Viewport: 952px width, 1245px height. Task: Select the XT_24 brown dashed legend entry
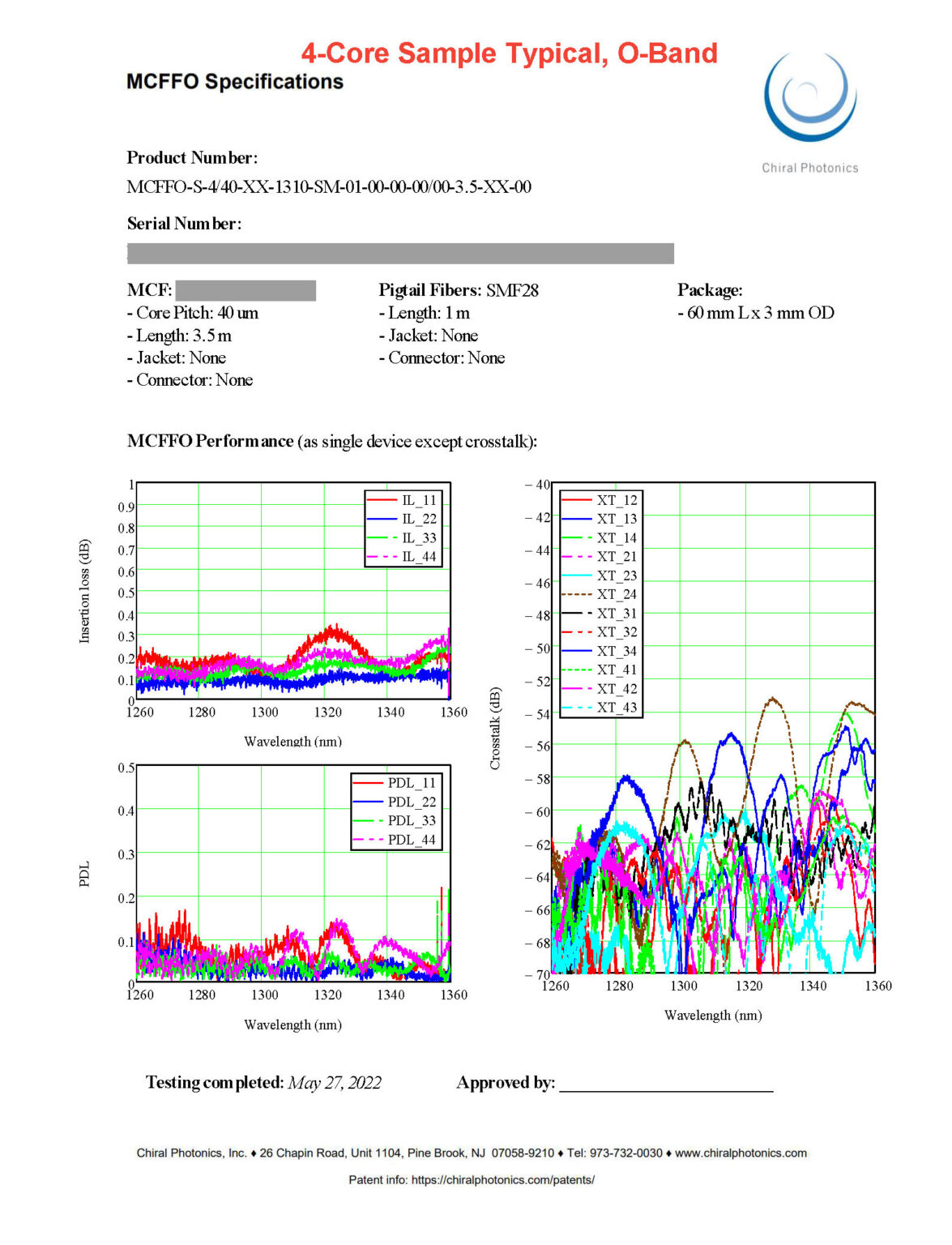pyautogui.click(x=600, y=595)
